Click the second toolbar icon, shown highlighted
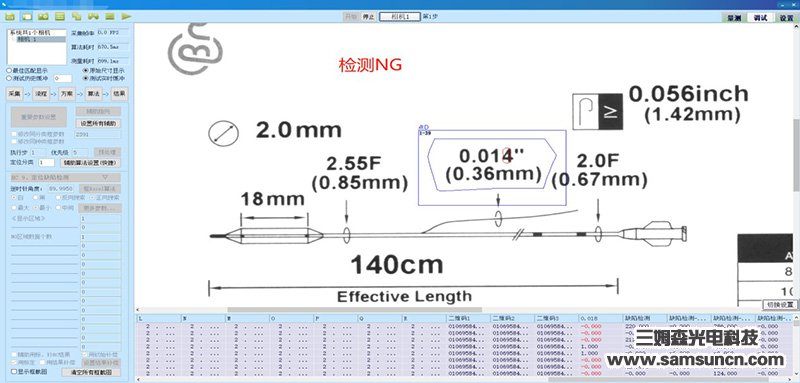 [x=27, y=17]
